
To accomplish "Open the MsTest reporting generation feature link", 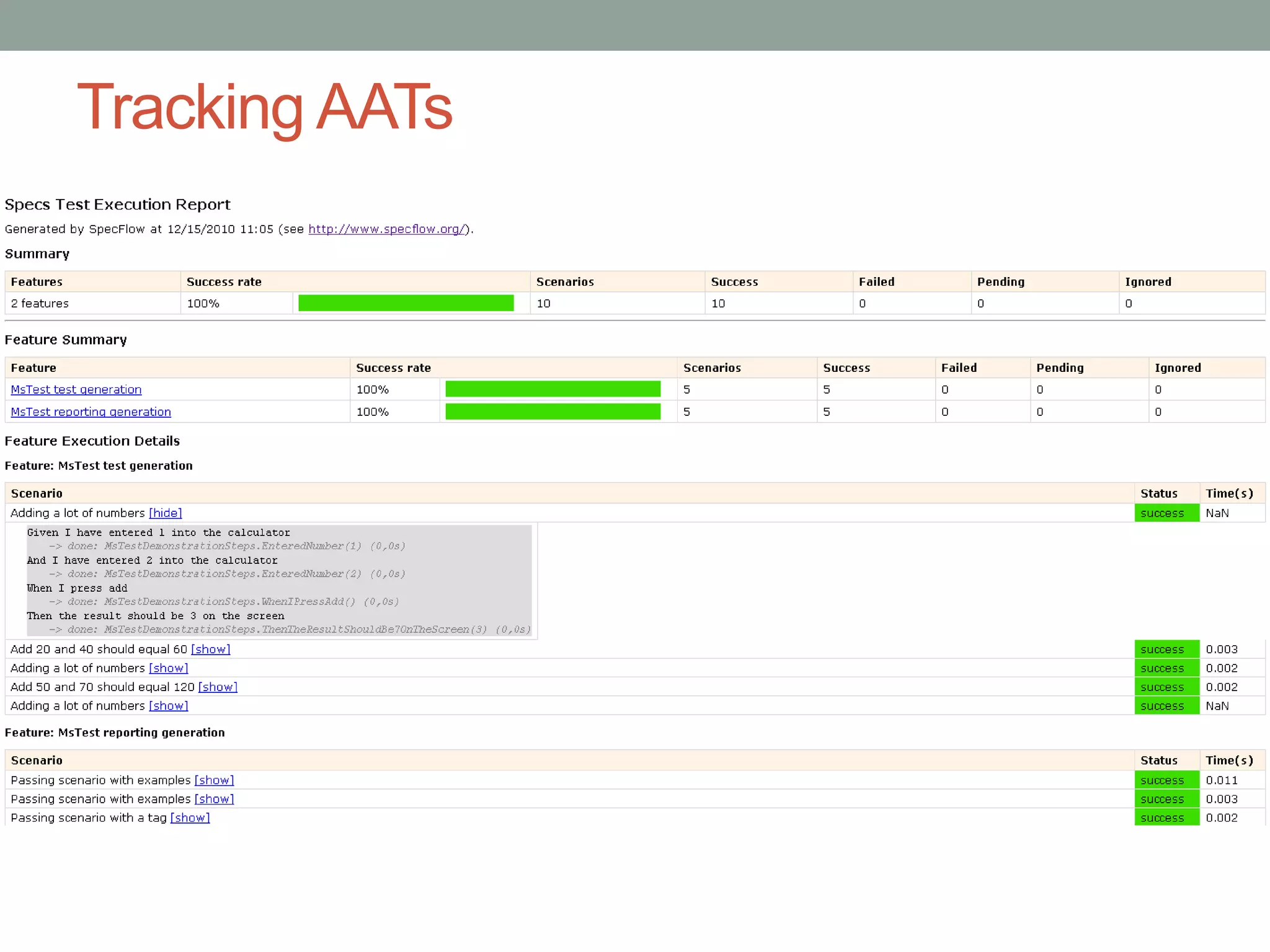I will (x=91, y=412).
